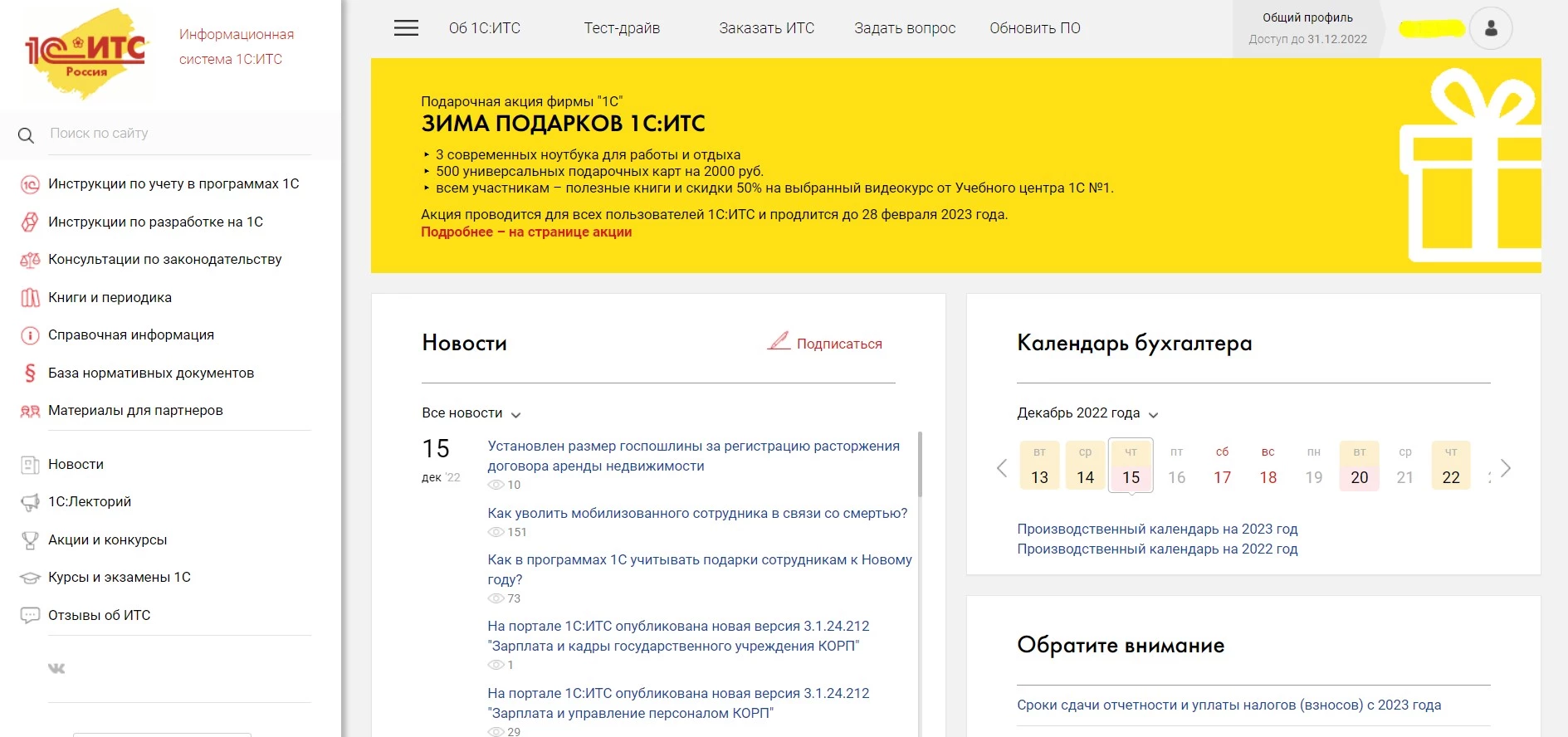Open Производственный календарь на 2022 год
Viewport: 1568px width, 737px height.
pyautogui.click(x=1157, y=549)
